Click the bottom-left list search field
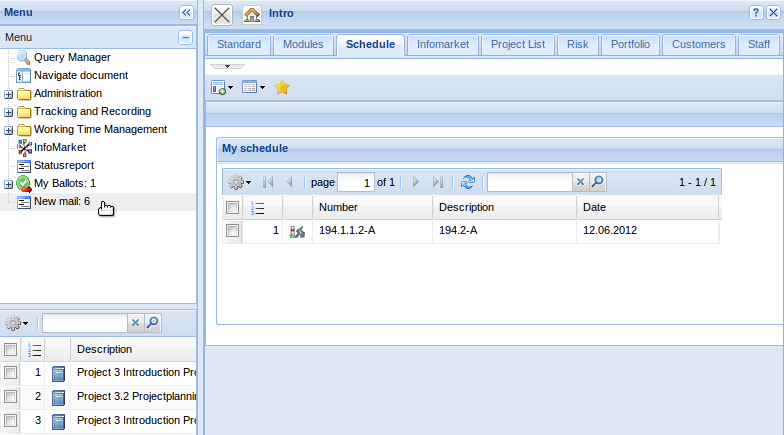 pyautogui.click(x=85, y=323)
